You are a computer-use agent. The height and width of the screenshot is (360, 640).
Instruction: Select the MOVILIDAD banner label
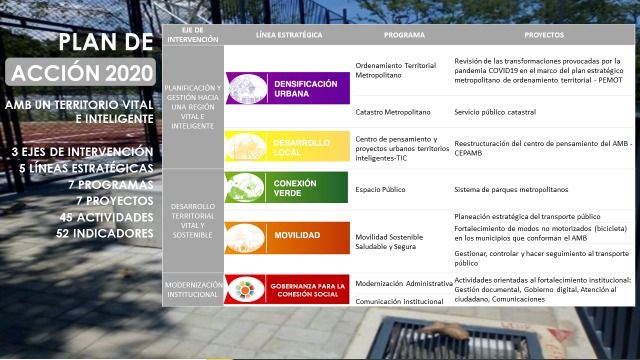297,236
